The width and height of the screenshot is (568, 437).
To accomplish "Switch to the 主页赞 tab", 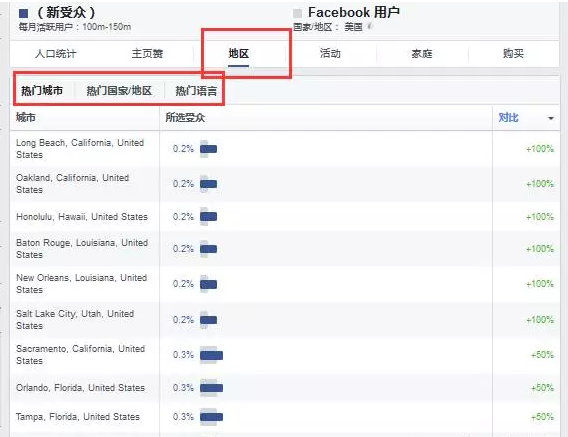I will pos(147,54).
